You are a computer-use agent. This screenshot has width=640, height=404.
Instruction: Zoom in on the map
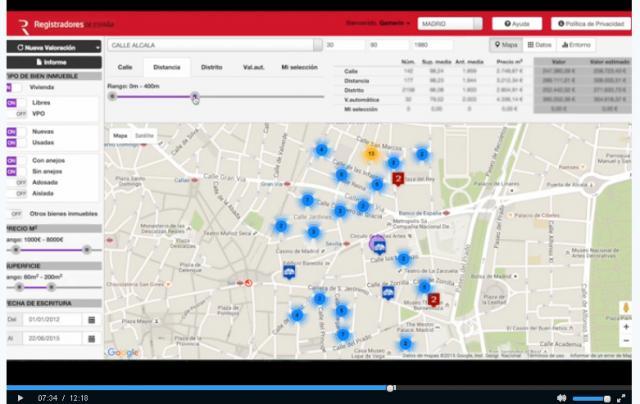[x=626, y=327]
